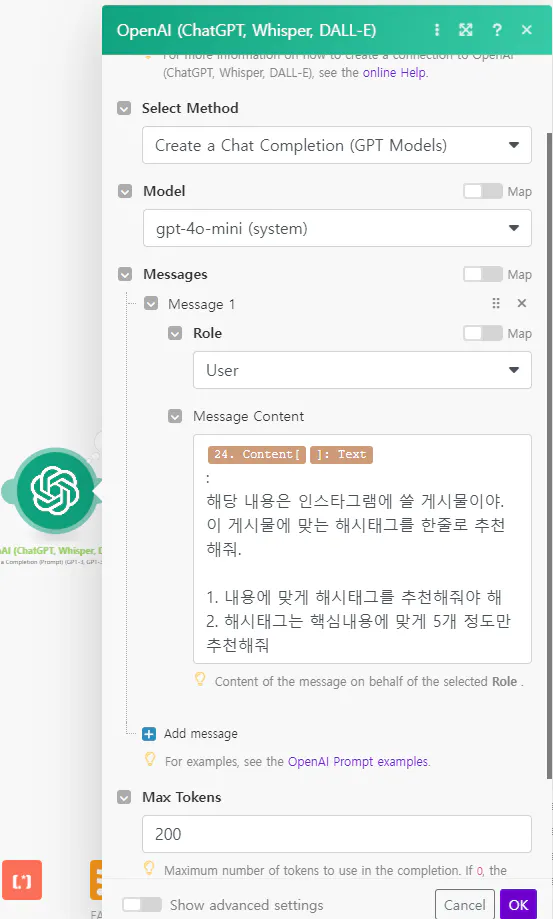This screenshot has width=553, height=919.
Task: Turn on Show advanced settings
Action: click(142, 904)
